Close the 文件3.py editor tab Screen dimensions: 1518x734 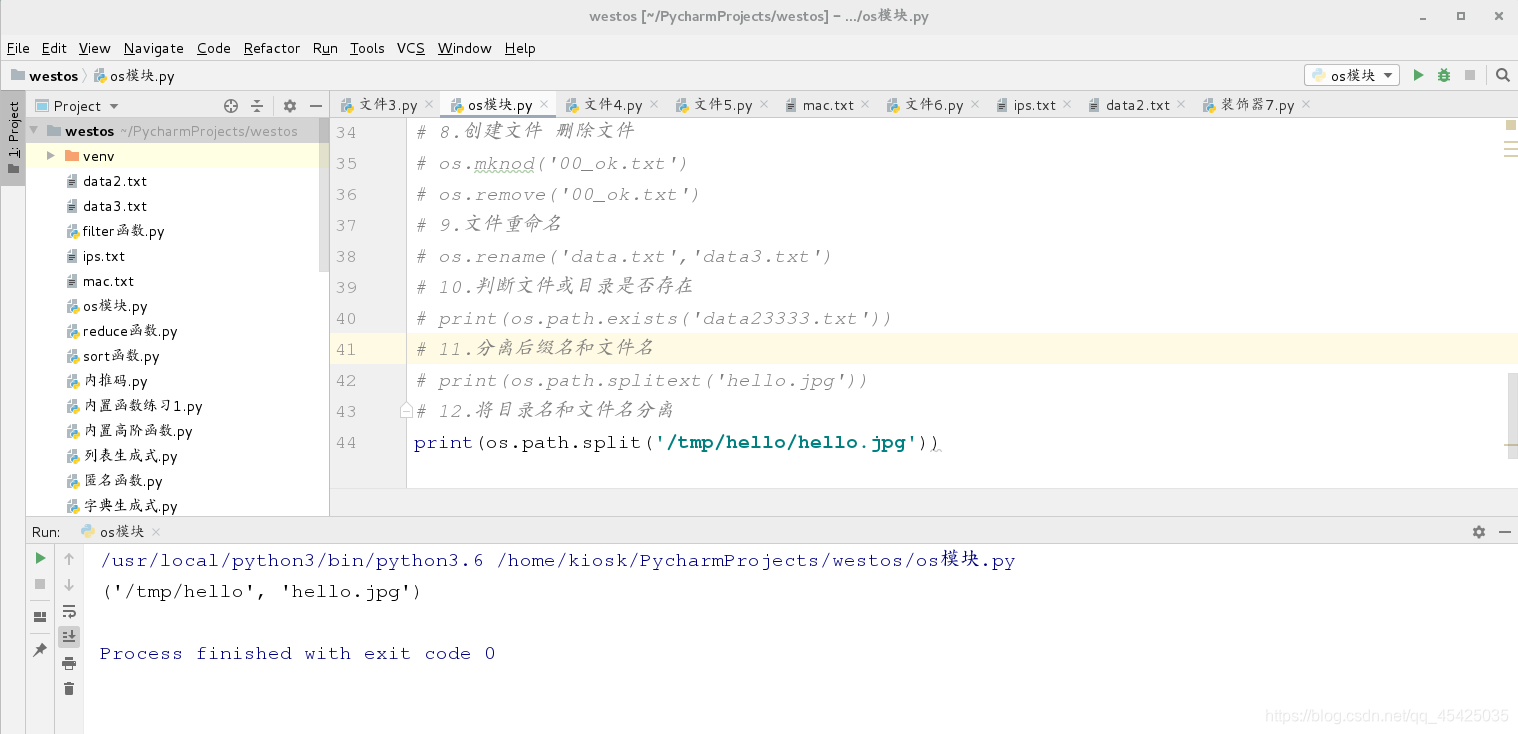point(430,103)
